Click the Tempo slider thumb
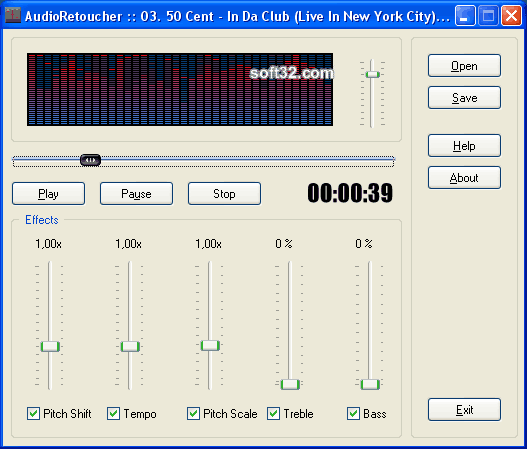 (130, 346)
